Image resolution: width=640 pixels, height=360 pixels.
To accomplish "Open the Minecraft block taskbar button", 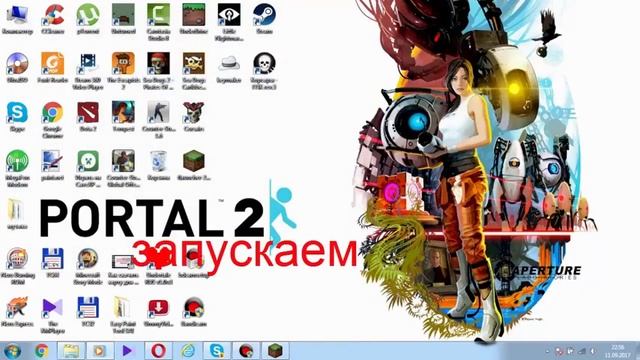I will coord(275,351).
